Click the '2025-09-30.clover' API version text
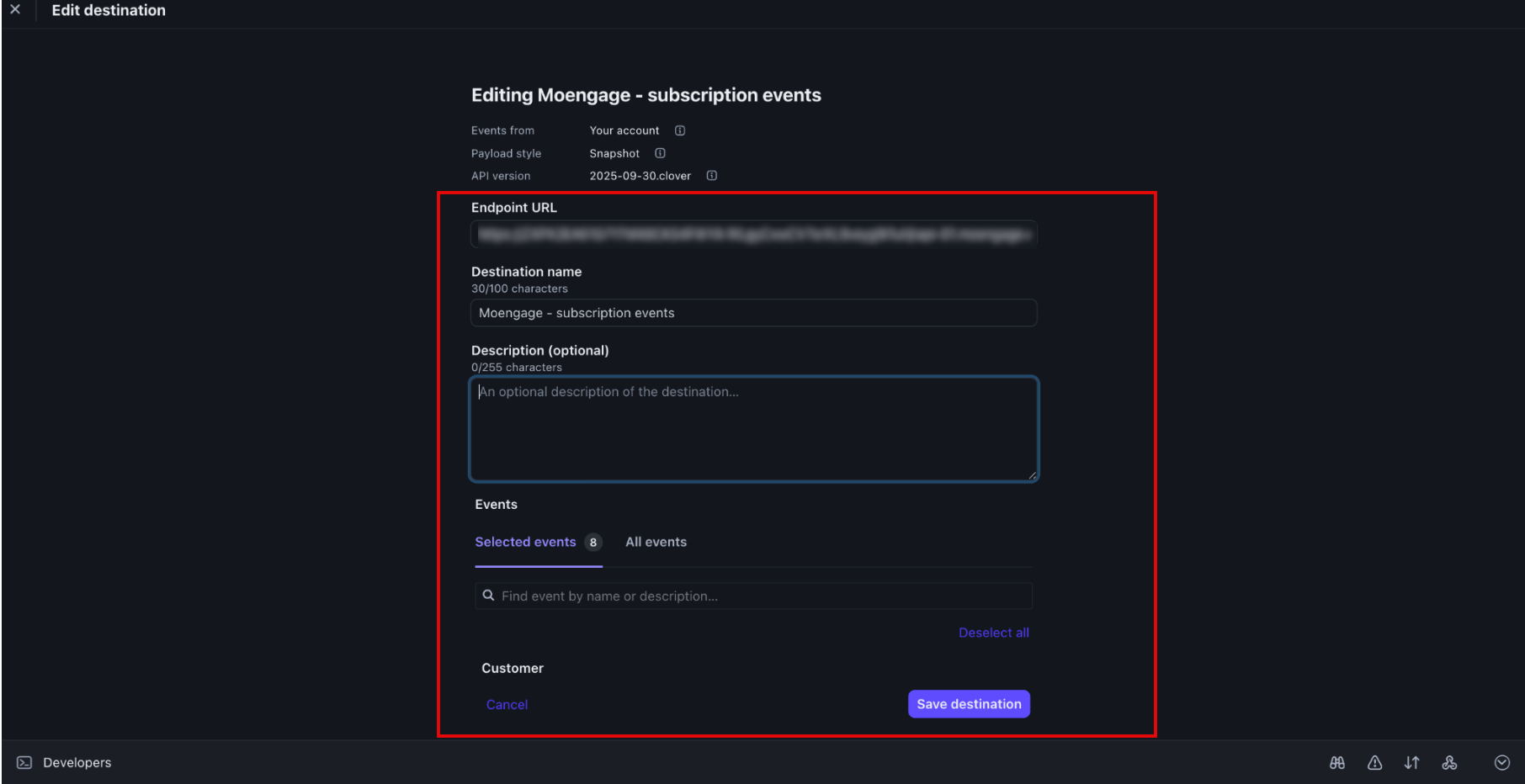 point(640,176)
